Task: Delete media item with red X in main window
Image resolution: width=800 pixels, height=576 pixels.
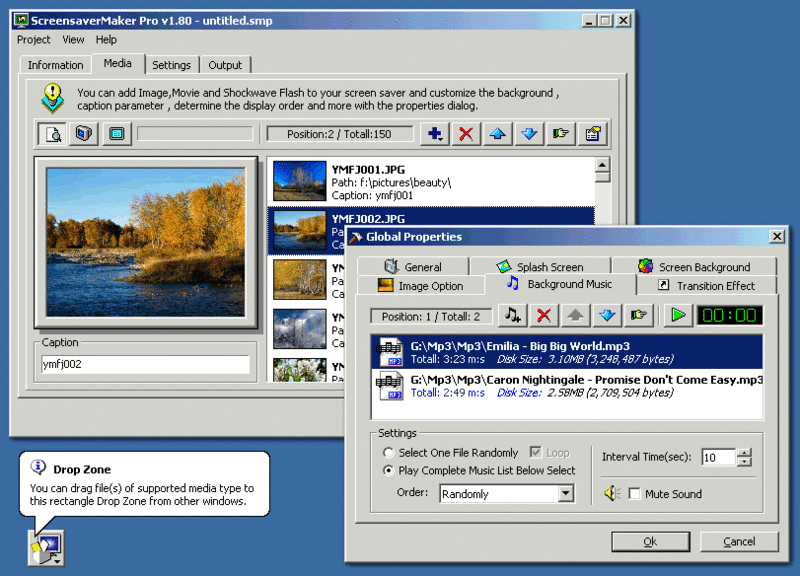Action: (x=466, y=134)
